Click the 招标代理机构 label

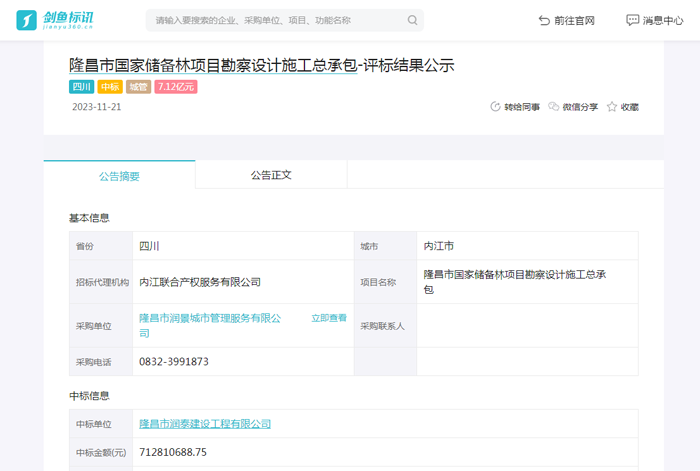coord(102,282)
